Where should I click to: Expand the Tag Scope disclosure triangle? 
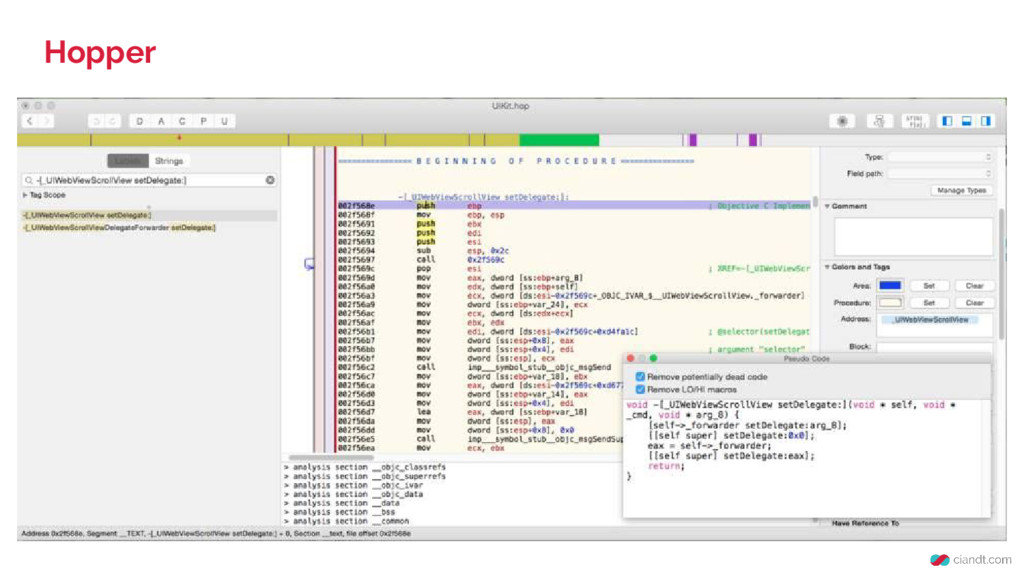click(x=25, y=195)
